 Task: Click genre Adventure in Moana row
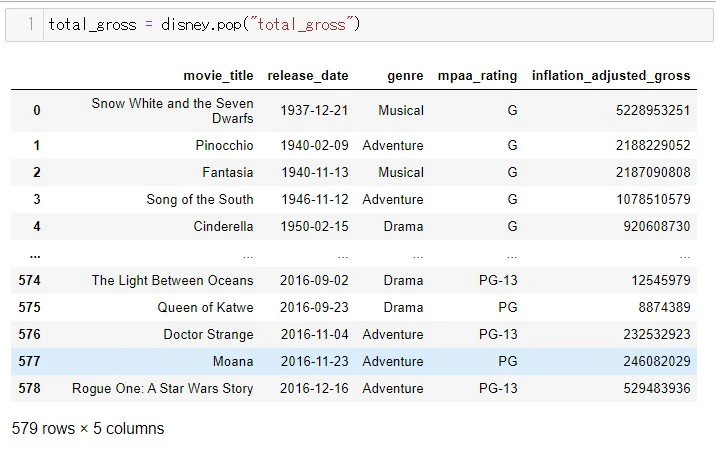(x=393, y=361)
